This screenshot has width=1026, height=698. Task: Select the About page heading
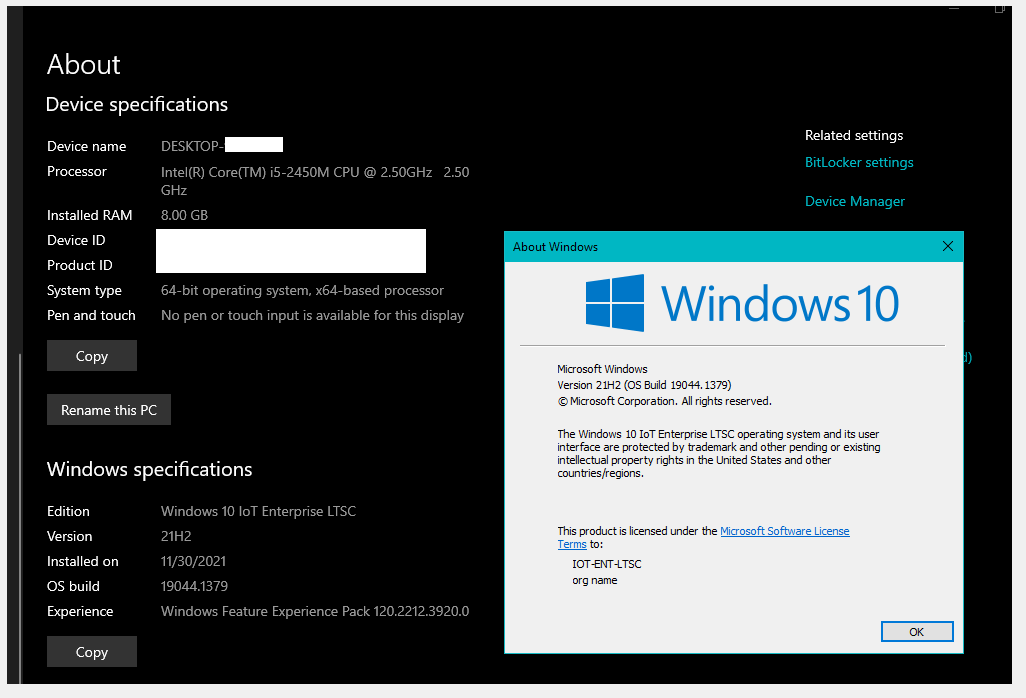[x=84, y=65]
